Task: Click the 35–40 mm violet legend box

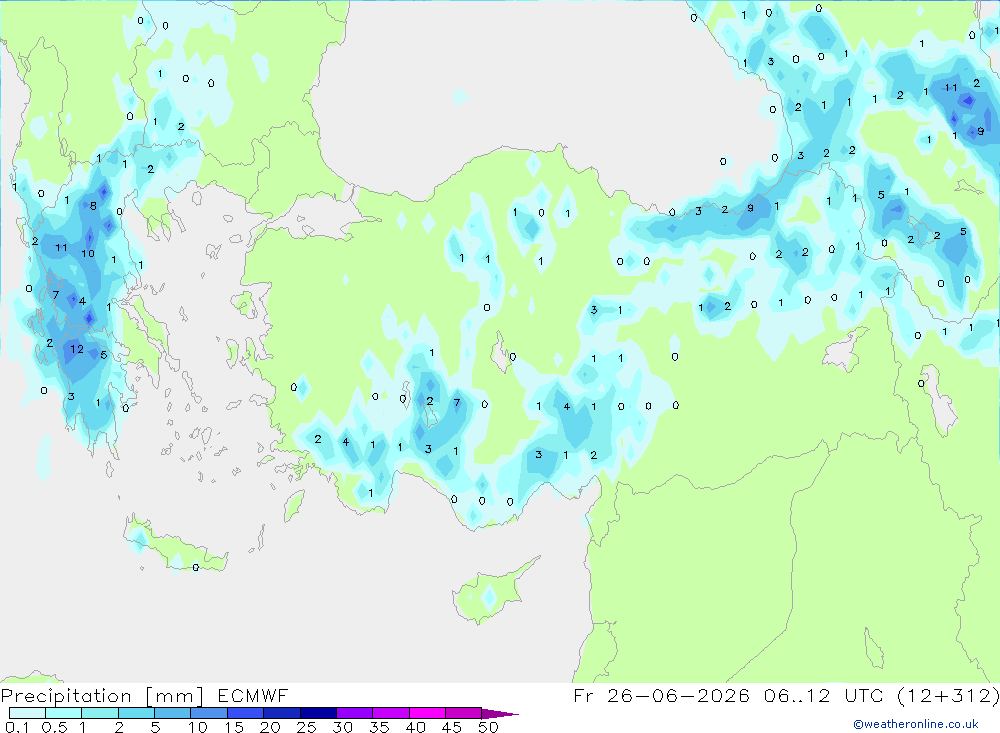Action: (391, 713)
